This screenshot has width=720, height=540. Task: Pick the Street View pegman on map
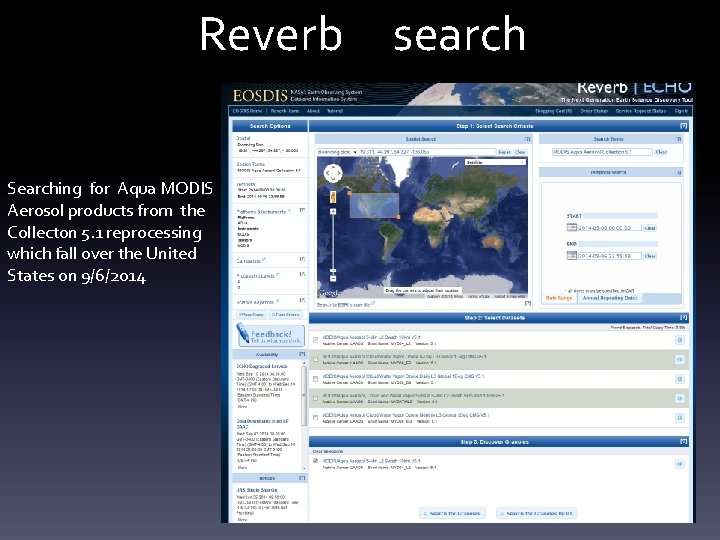333,197
